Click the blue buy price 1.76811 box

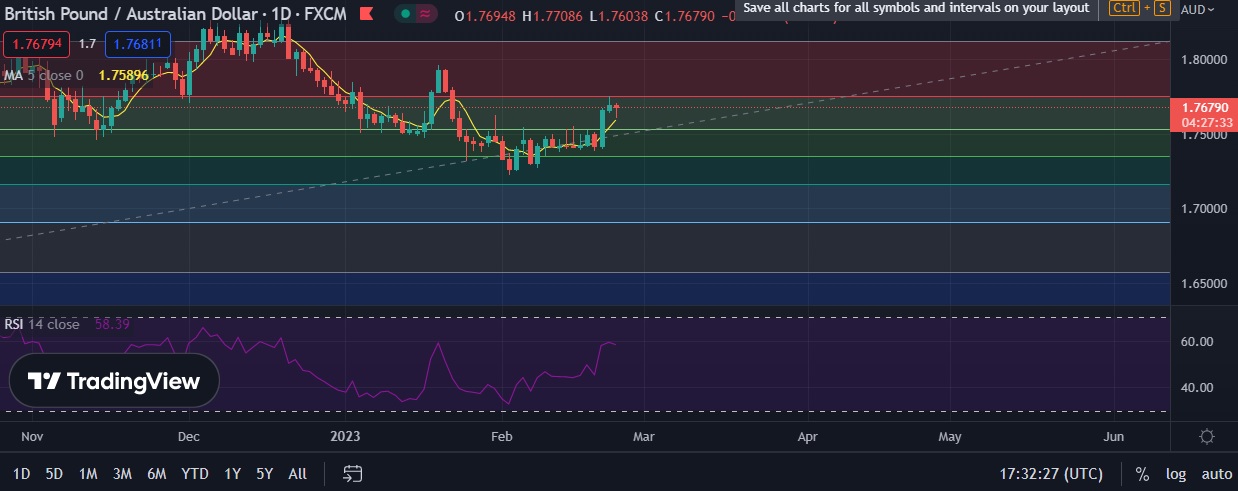pyautogui.click(x=140, y=44)
